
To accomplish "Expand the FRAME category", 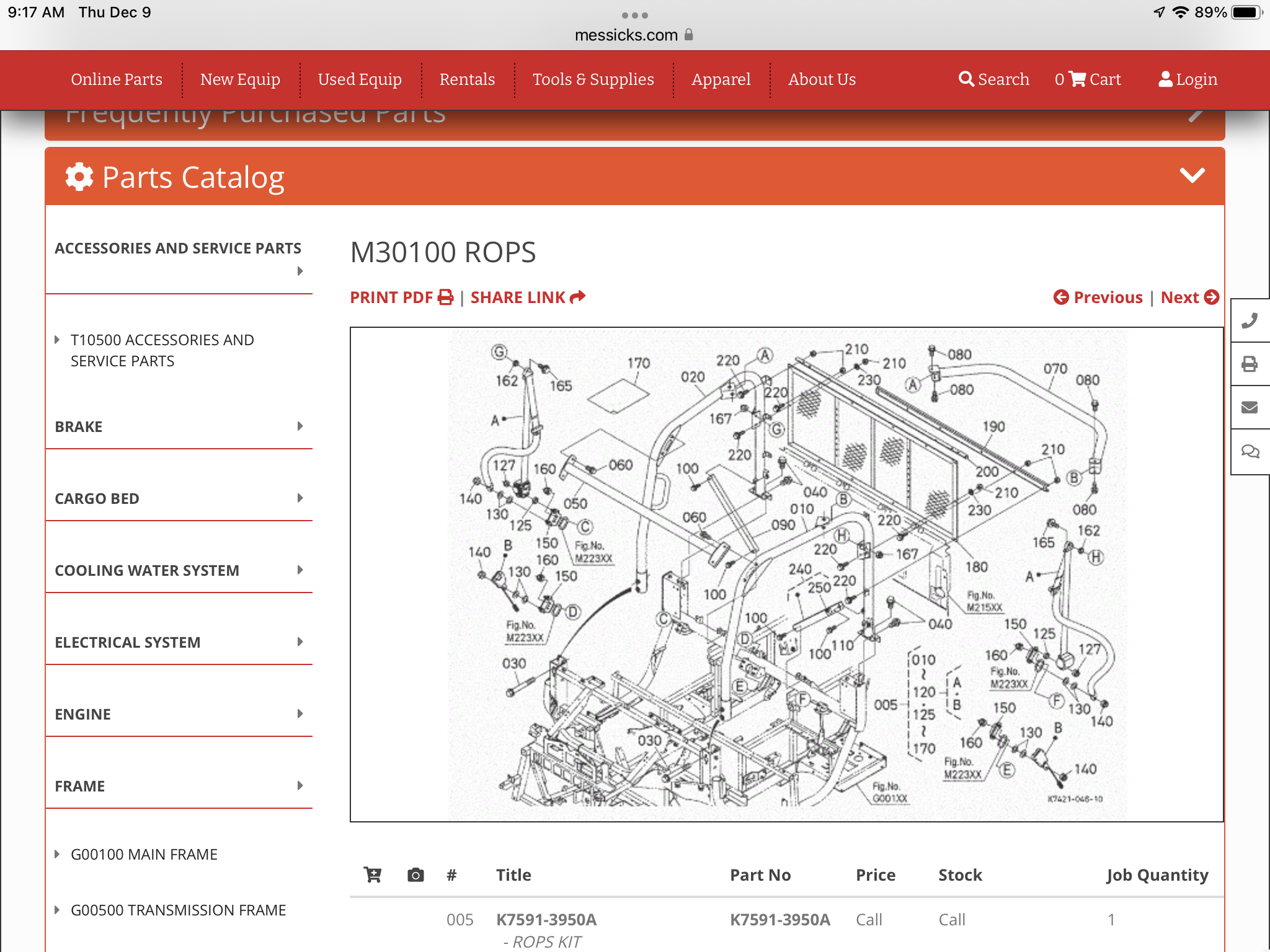I will (179, 786).
